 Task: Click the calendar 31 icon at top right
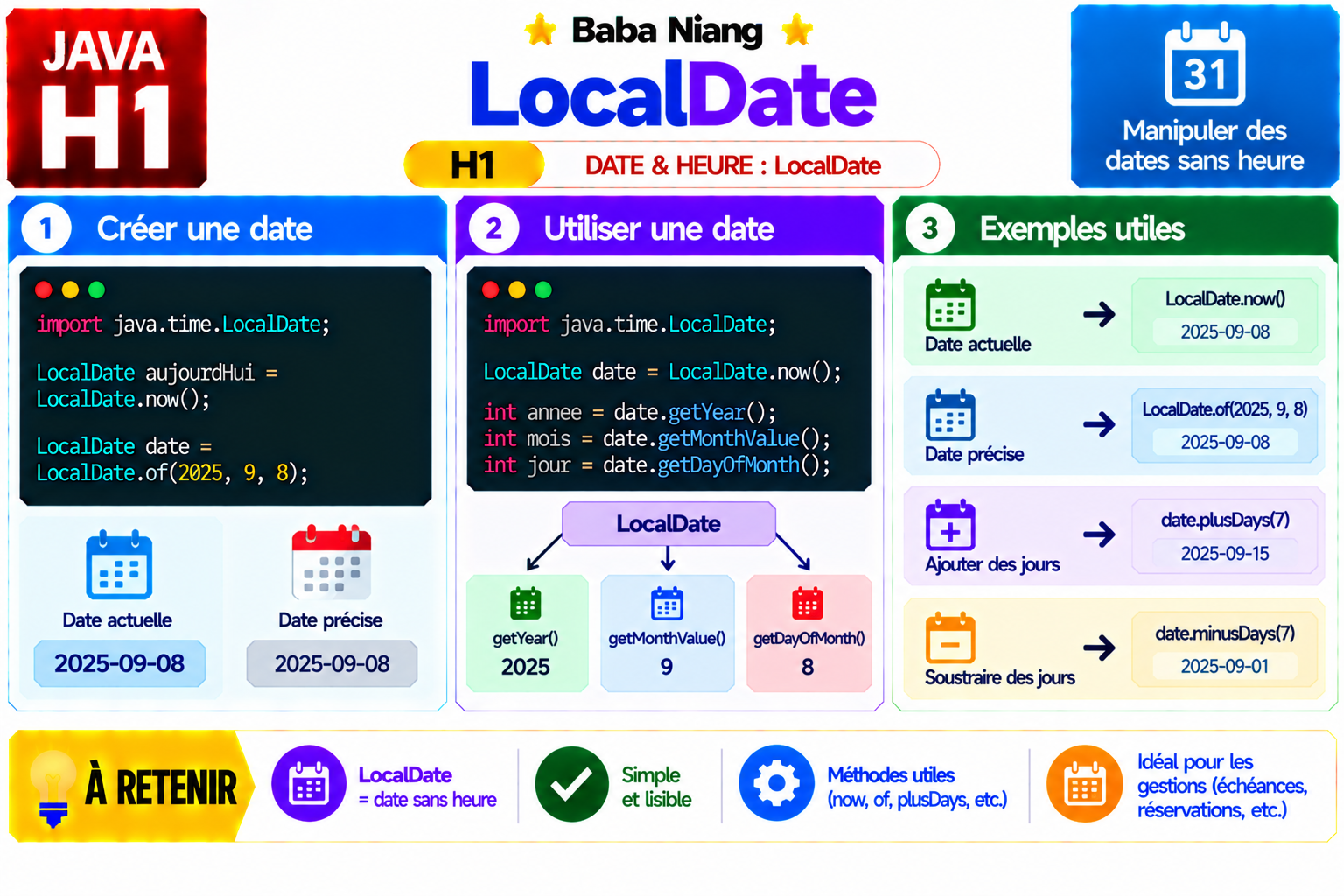1205,65
